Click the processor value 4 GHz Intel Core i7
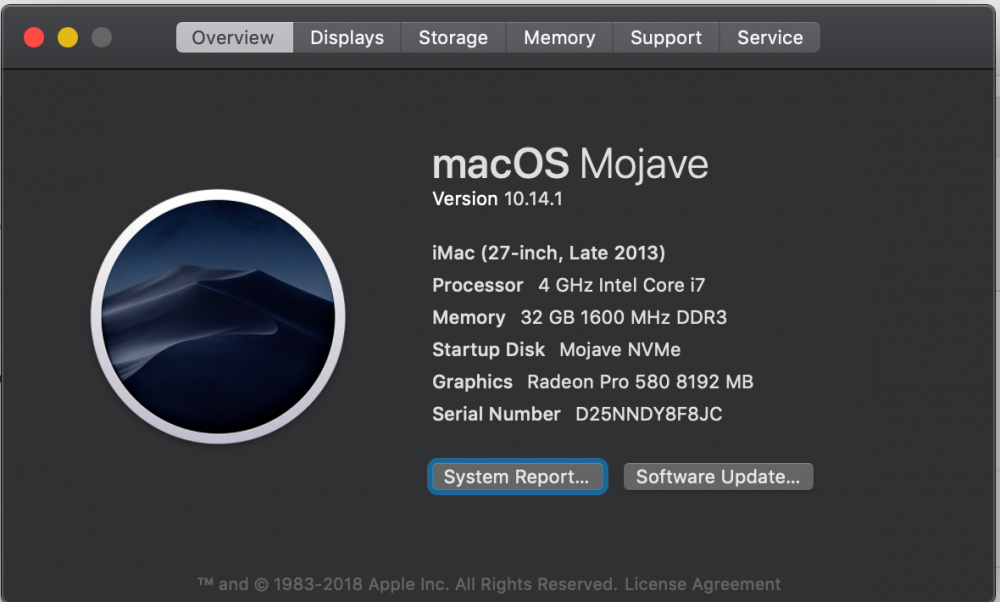The height and width of the screenshot is (602, 1000). (622, 285)
